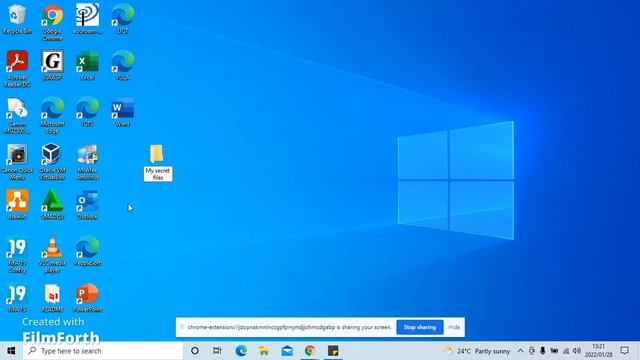This screenshot has height=360, width=640.
Task: Open Task View on the taskbar
Action: [218, 351]
